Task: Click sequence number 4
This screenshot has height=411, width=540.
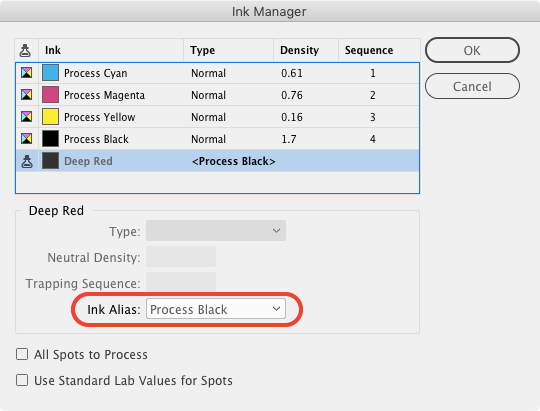Action: (373, 139)
